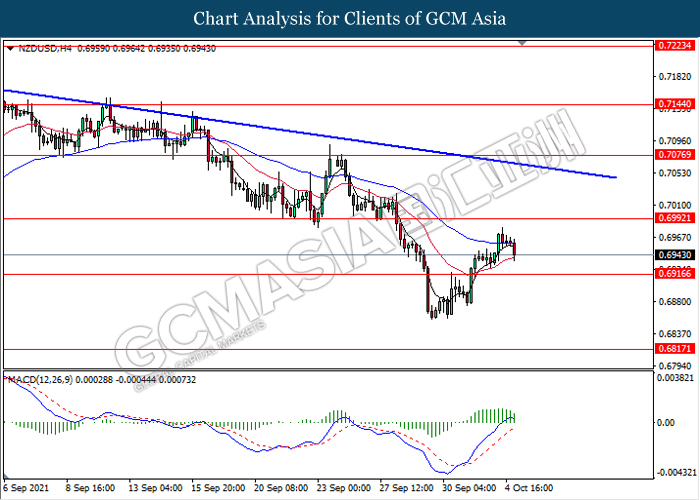
Task: Click the 0.68800 price axis value
Action: (x=675, y=301)
